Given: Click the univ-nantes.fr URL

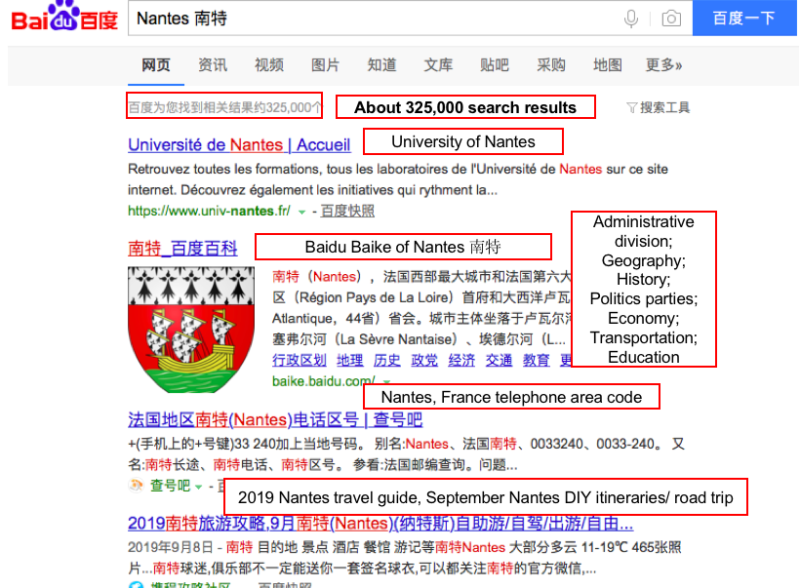Looking at the screenshot, I should (209, 211).
